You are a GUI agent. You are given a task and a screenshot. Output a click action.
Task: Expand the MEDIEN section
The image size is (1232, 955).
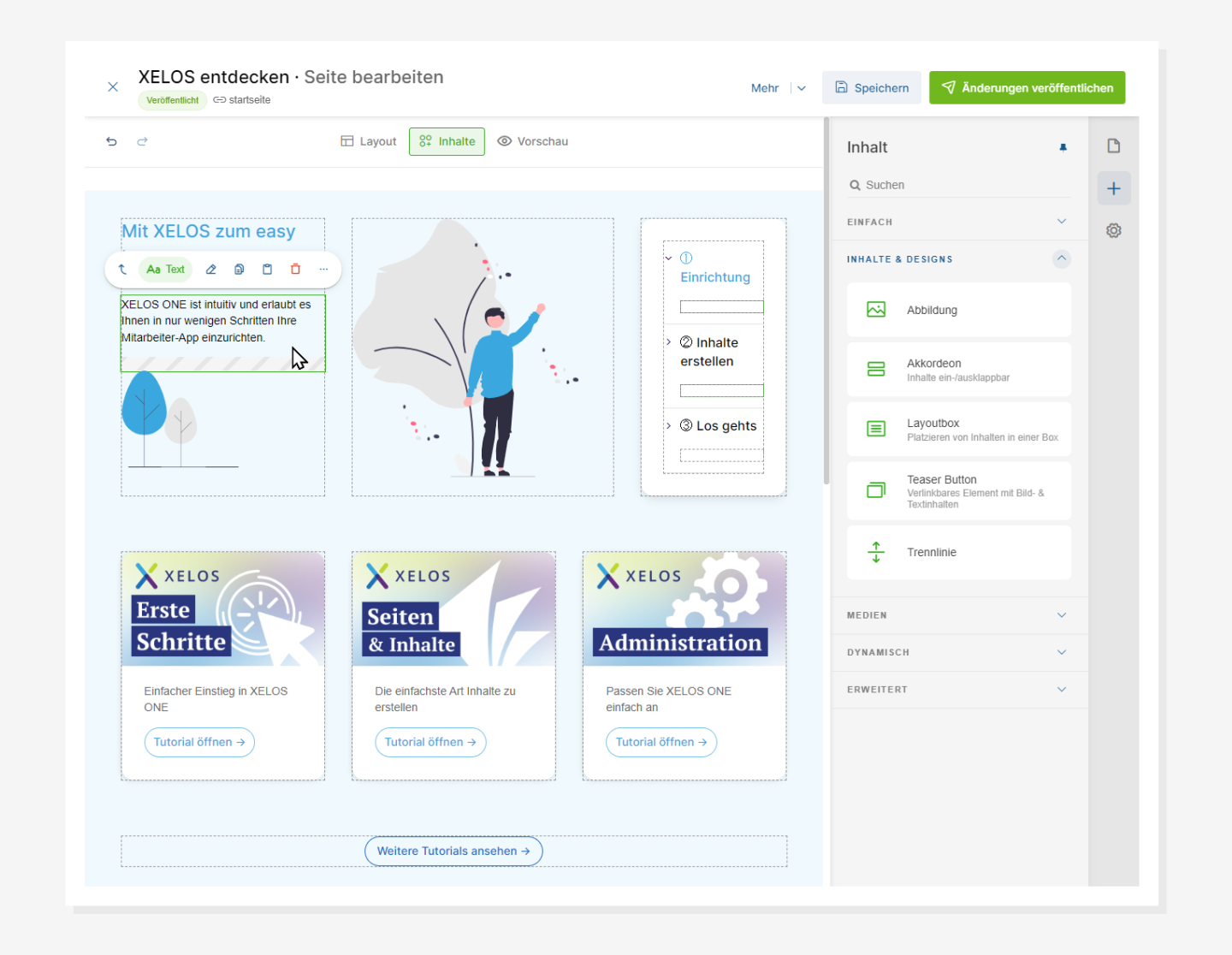tap(958, 615)
